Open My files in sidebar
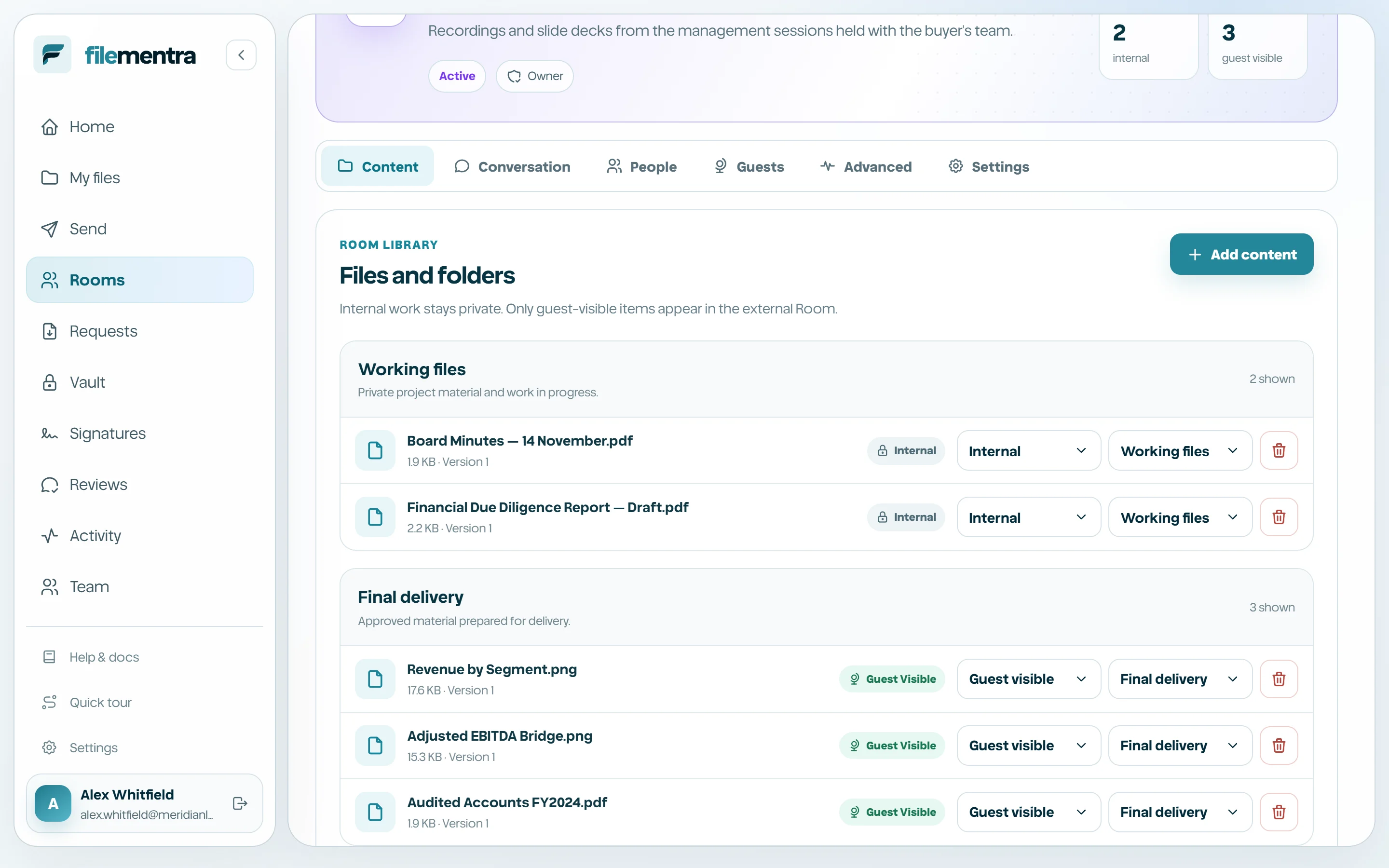 click(139, 178)
